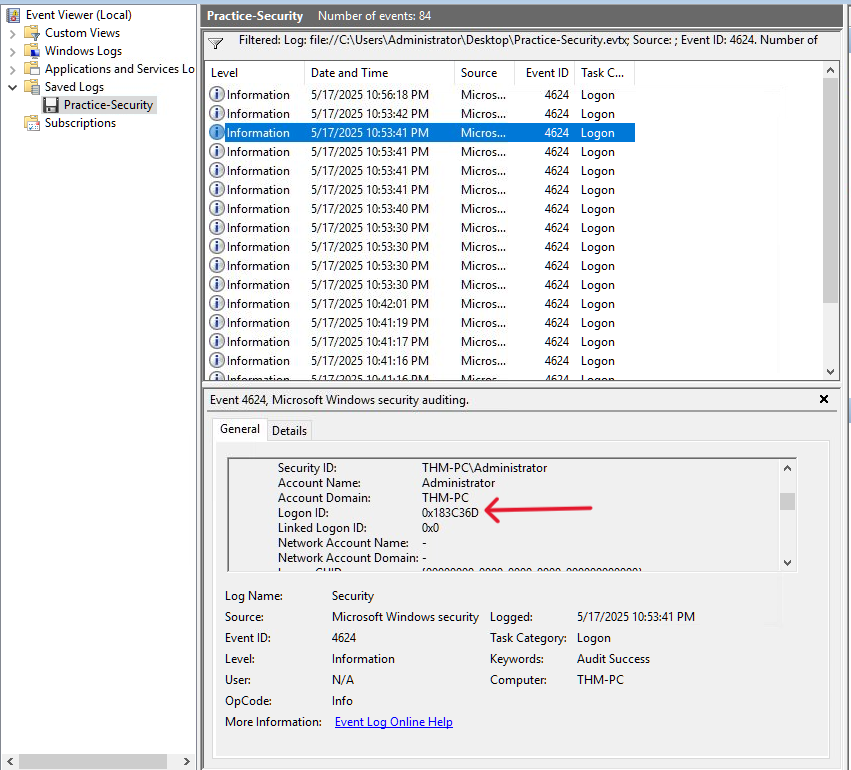Click the filter funnel icon

click(x=216, y=43)
